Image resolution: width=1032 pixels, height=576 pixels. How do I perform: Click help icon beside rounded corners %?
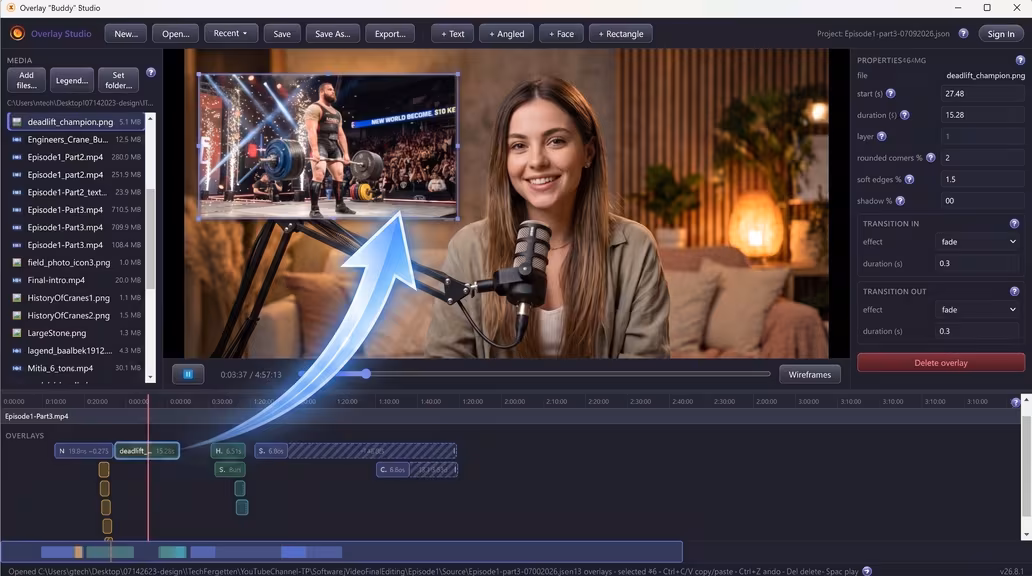point(931,158)
